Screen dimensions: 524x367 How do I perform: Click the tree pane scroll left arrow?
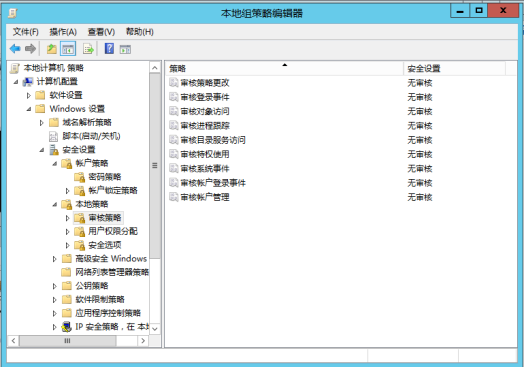click(x=13, y=341)
